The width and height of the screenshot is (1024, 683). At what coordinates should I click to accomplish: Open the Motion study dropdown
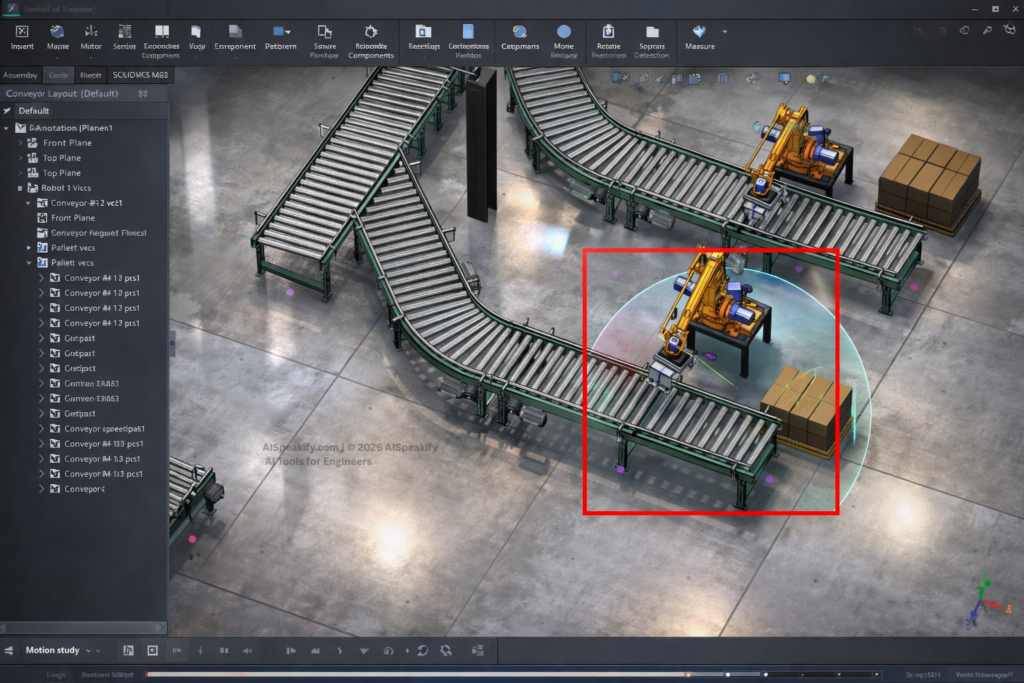click(x=88, y=651)
